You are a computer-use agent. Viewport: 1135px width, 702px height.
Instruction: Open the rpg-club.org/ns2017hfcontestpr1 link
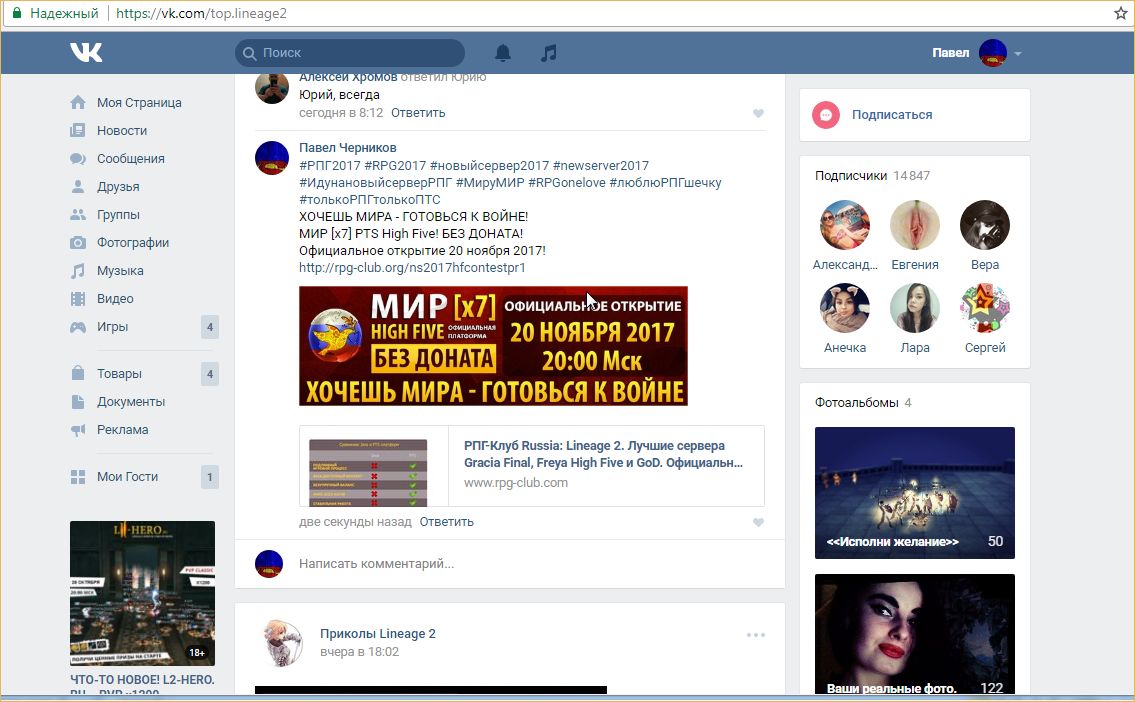[x=412, y=268]
